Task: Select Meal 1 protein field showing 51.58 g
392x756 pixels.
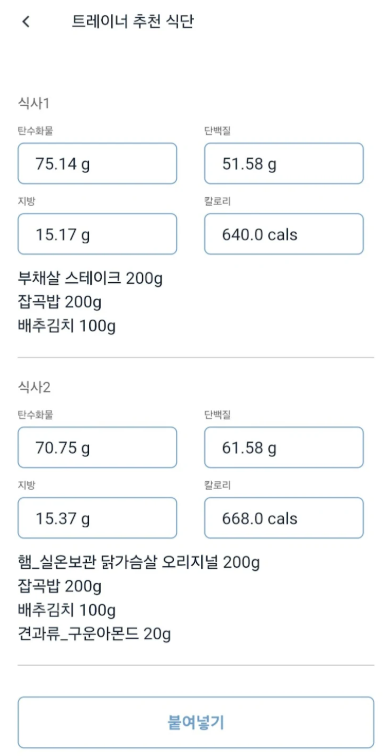Action: [x=284, y=163]
